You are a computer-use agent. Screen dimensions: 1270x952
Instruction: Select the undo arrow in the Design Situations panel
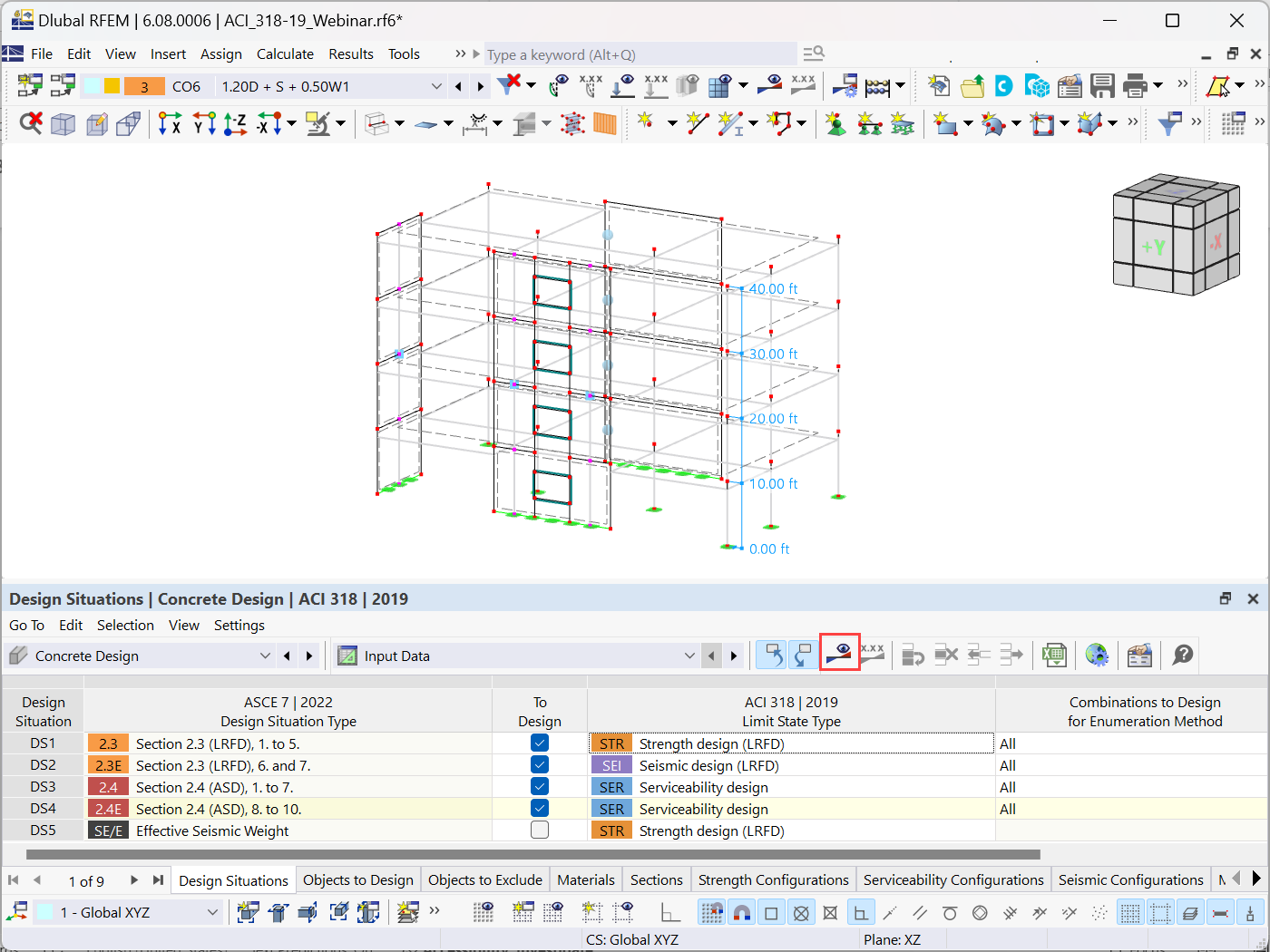click(771, 655)
